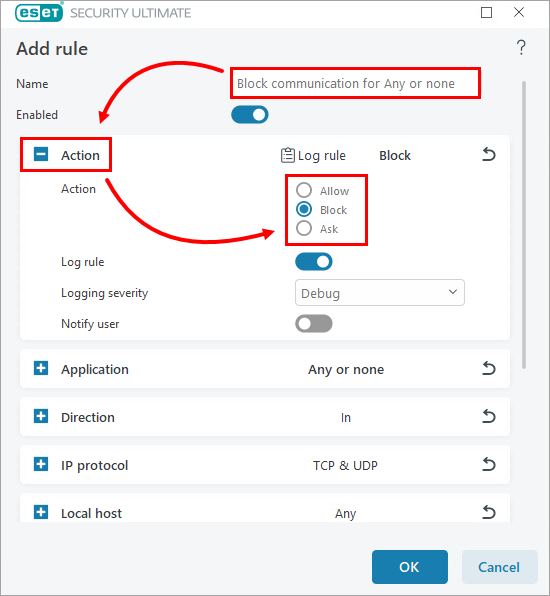Click the Log rule clipboard icon
550x596 pixels.
coord(288,155)
